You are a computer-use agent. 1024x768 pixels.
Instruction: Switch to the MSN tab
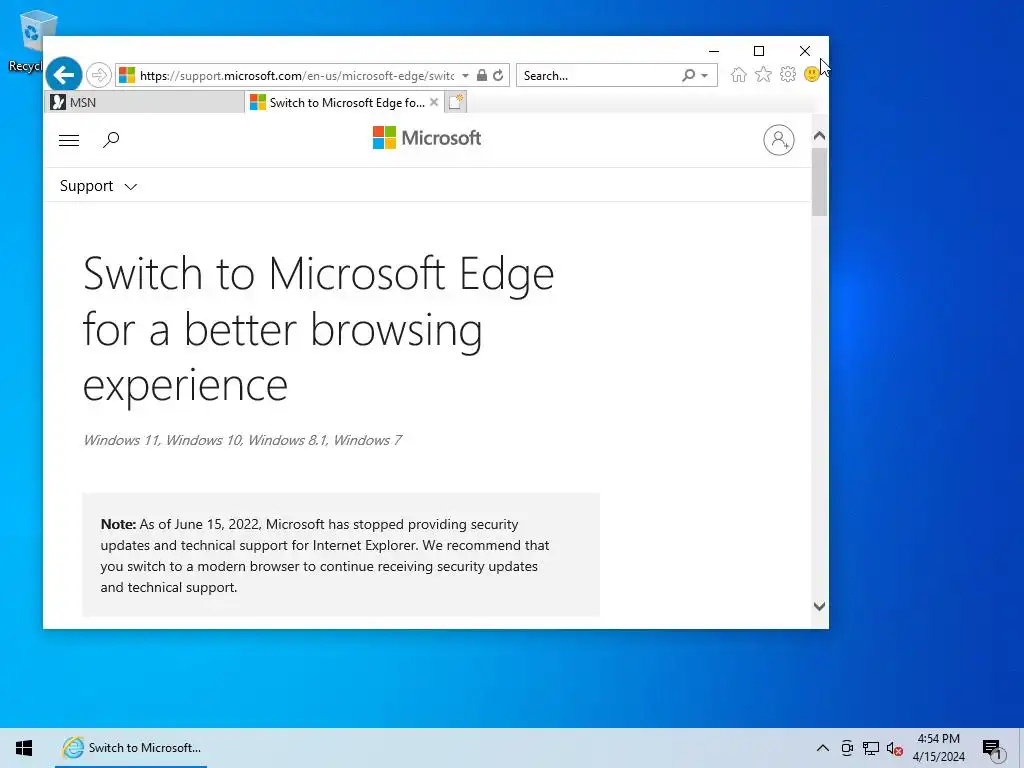point(144,103)
